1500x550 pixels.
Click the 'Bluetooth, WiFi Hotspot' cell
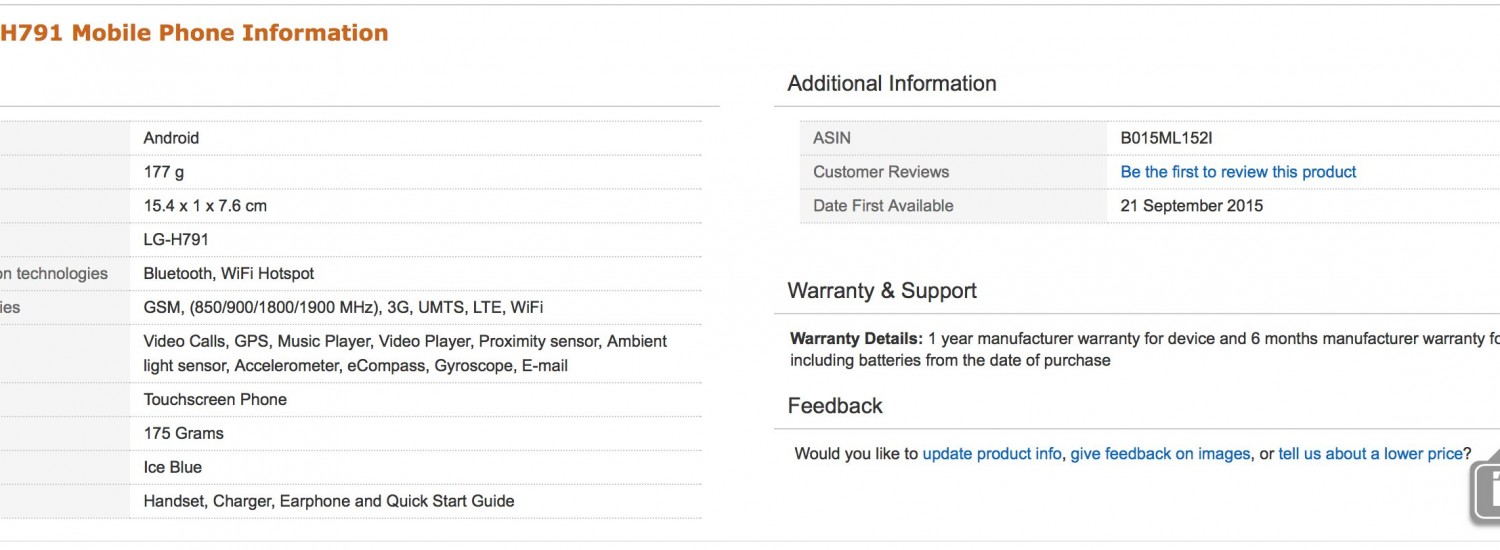pyautogui.click(x=229, y=274)
